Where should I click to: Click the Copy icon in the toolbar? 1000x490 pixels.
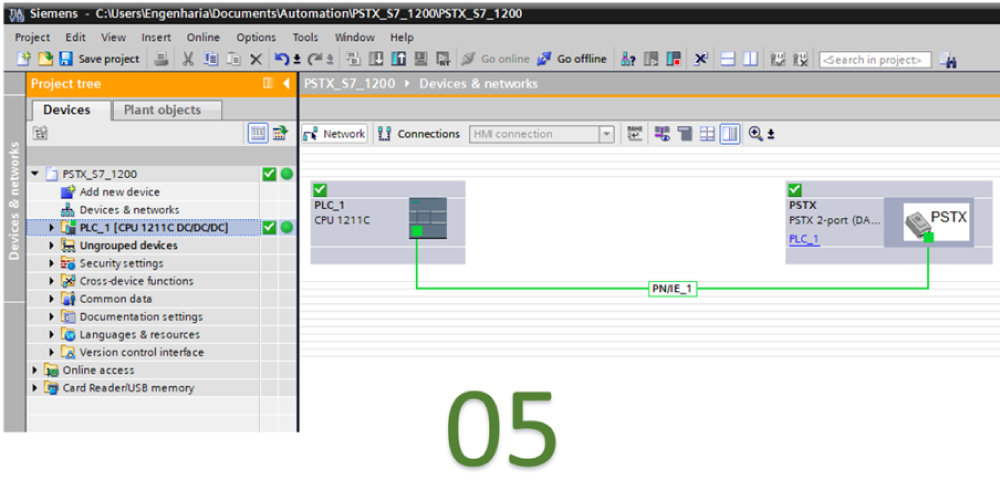point(210,59)
